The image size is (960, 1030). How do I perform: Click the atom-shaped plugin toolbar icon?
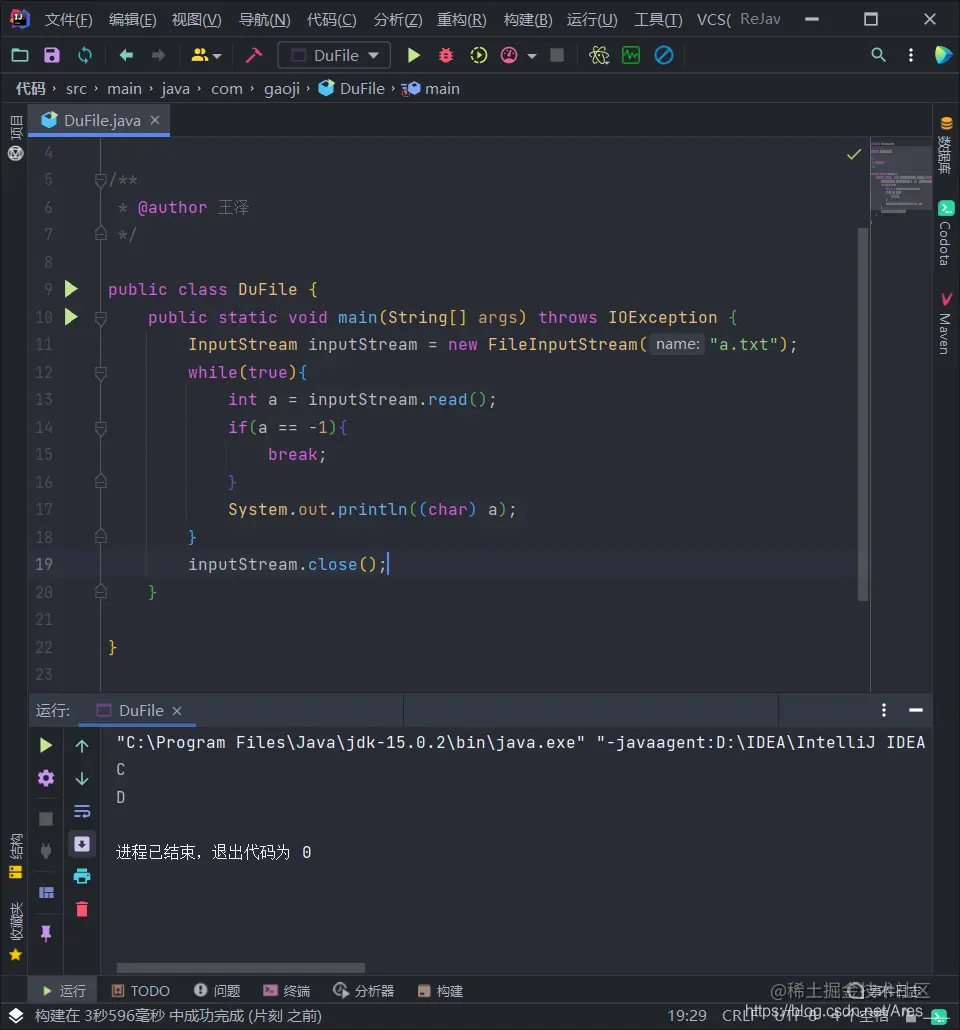(x=599, y=55)
